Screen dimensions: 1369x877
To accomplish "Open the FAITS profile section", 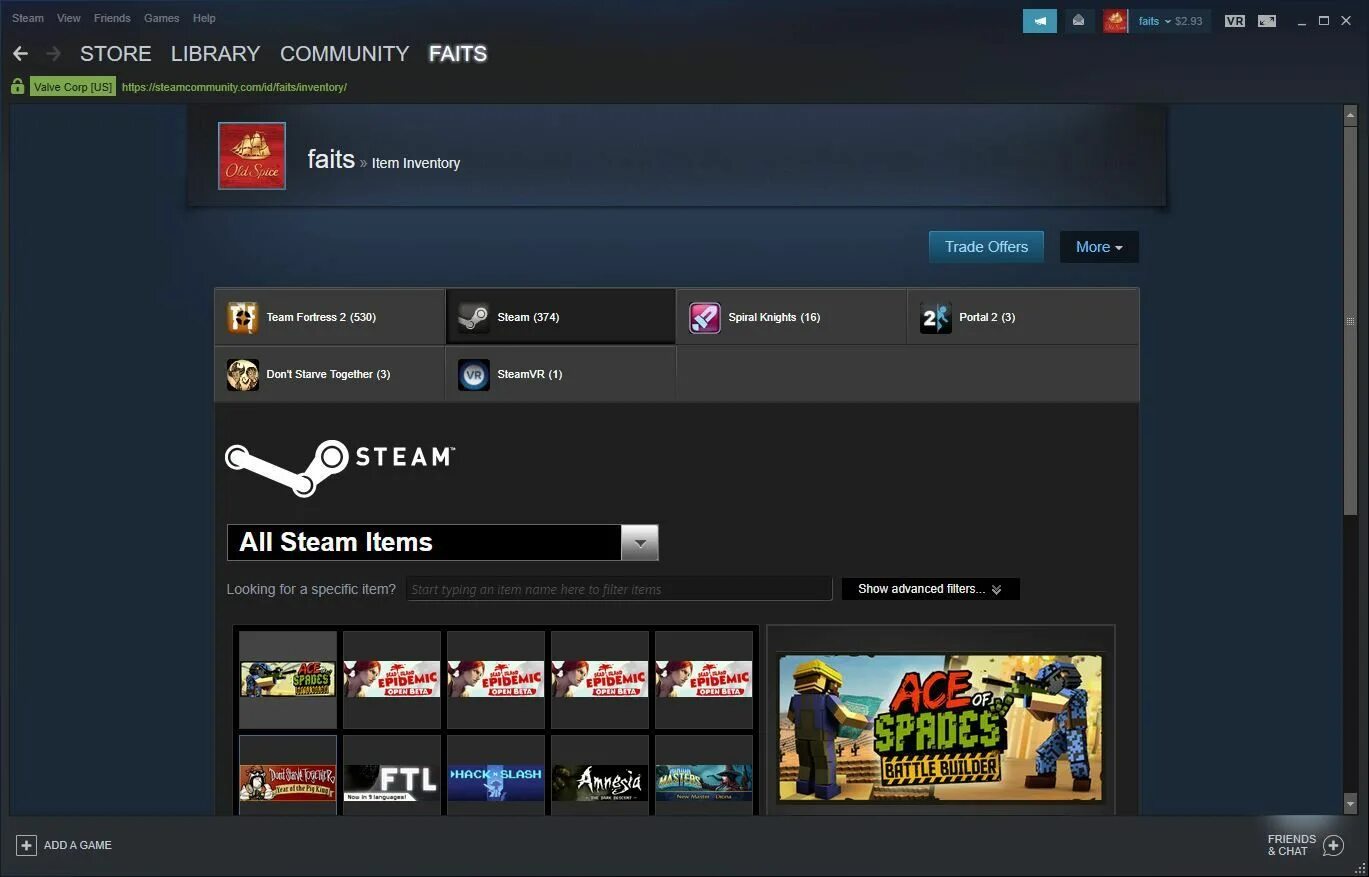I will click(458, 54).
